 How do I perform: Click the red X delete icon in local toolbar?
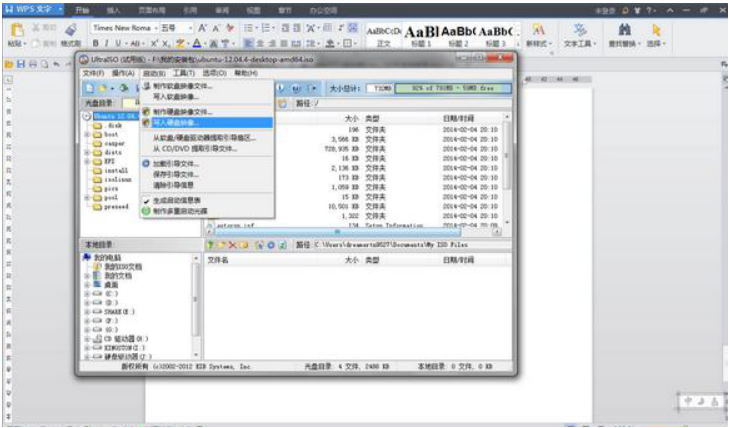click(232, 245)
